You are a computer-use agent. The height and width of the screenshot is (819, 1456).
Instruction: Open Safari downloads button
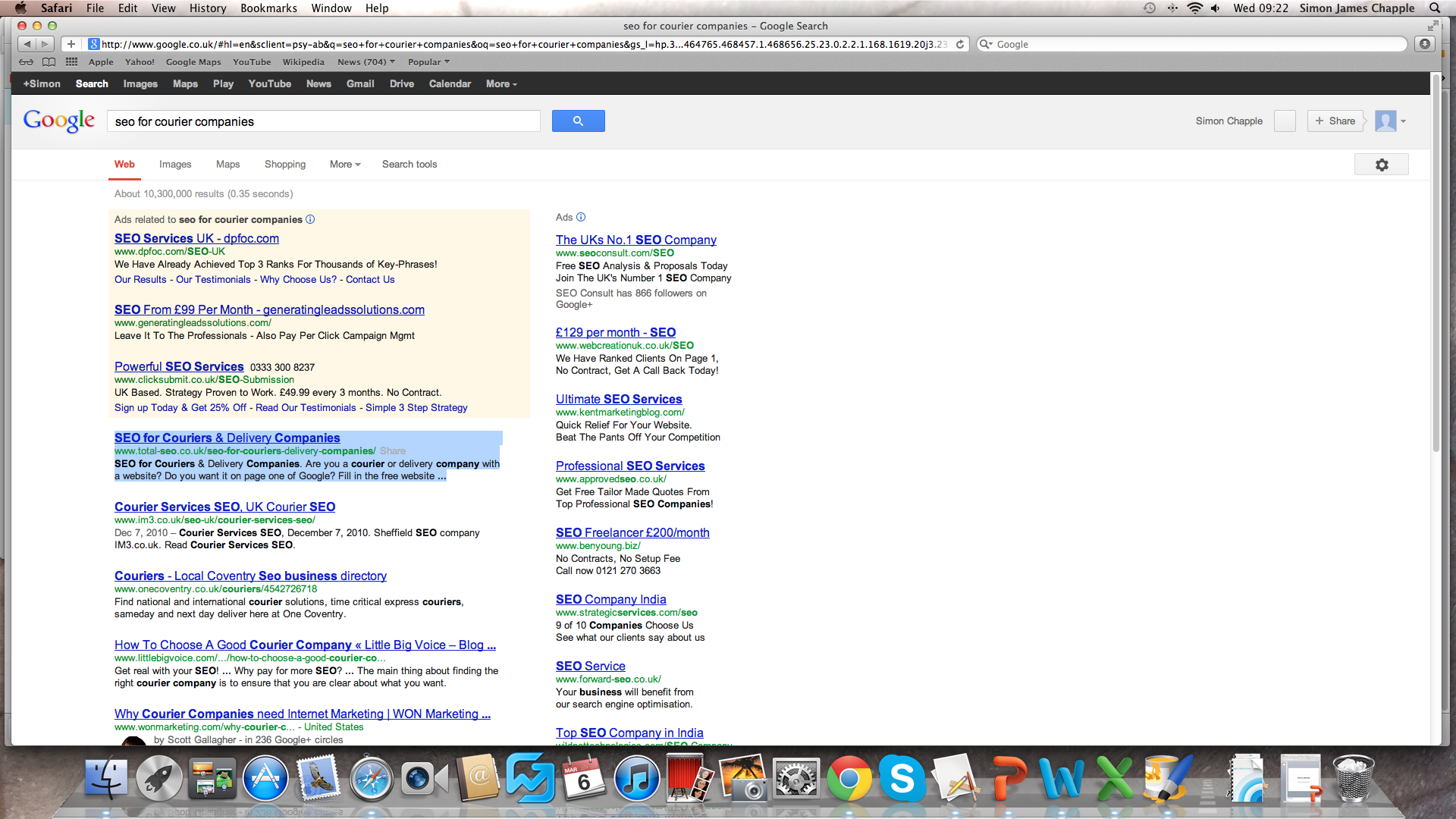point(1425,44)
